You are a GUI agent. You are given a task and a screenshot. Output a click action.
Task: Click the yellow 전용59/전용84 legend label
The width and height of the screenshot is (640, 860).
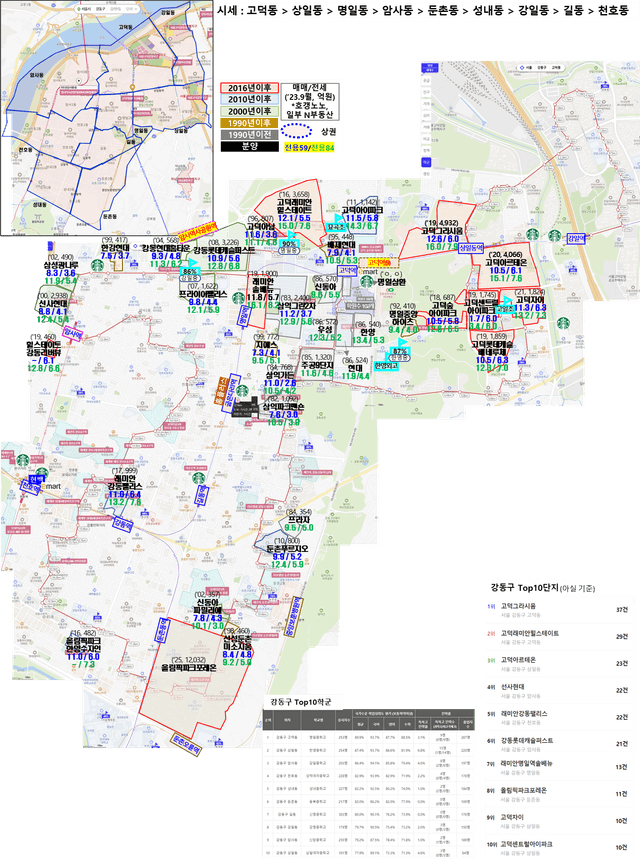309,148
